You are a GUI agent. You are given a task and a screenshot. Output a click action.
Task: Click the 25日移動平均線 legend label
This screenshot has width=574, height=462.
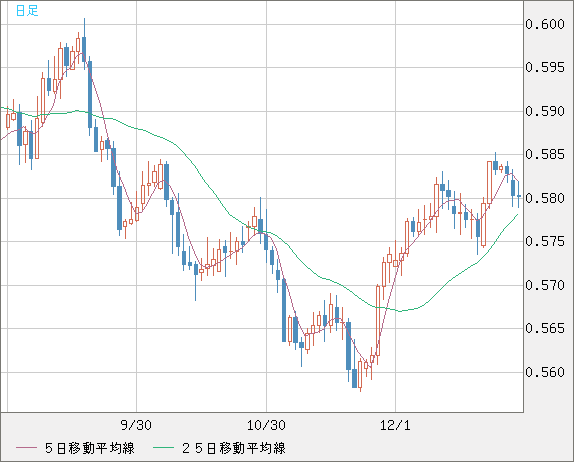coord(234,448)
